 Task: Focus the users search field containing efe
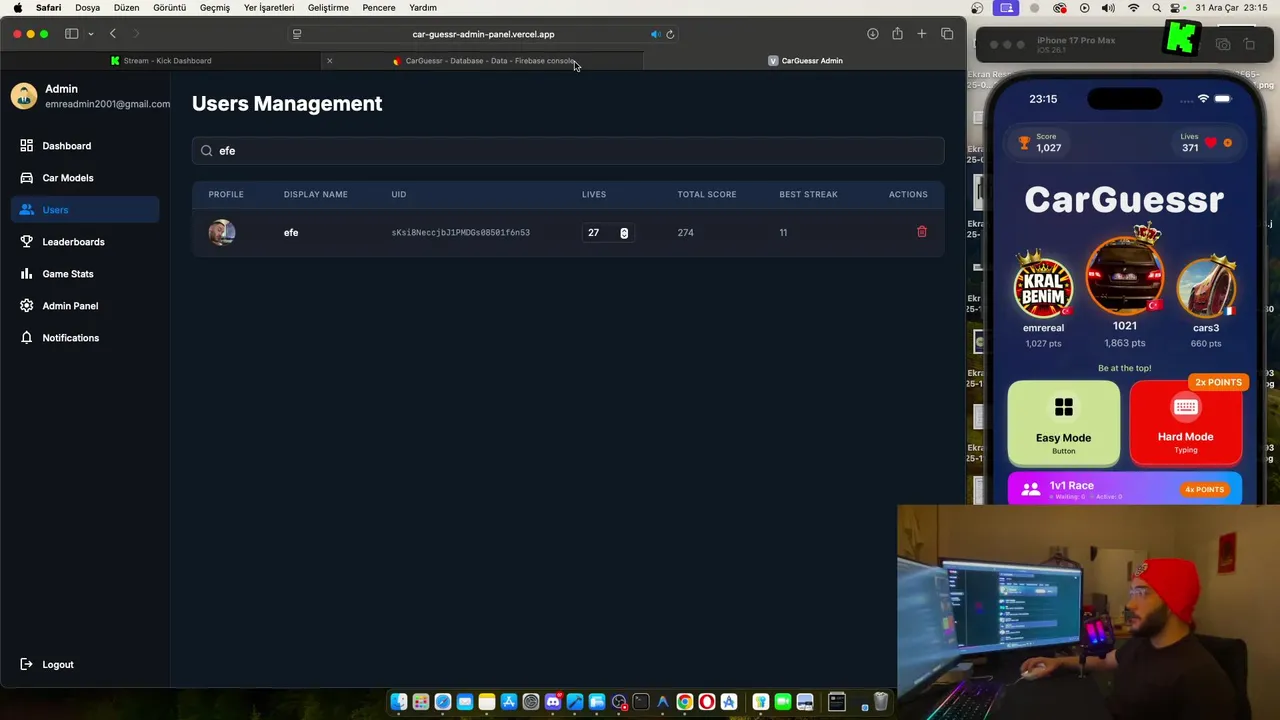tap(568, 151)
